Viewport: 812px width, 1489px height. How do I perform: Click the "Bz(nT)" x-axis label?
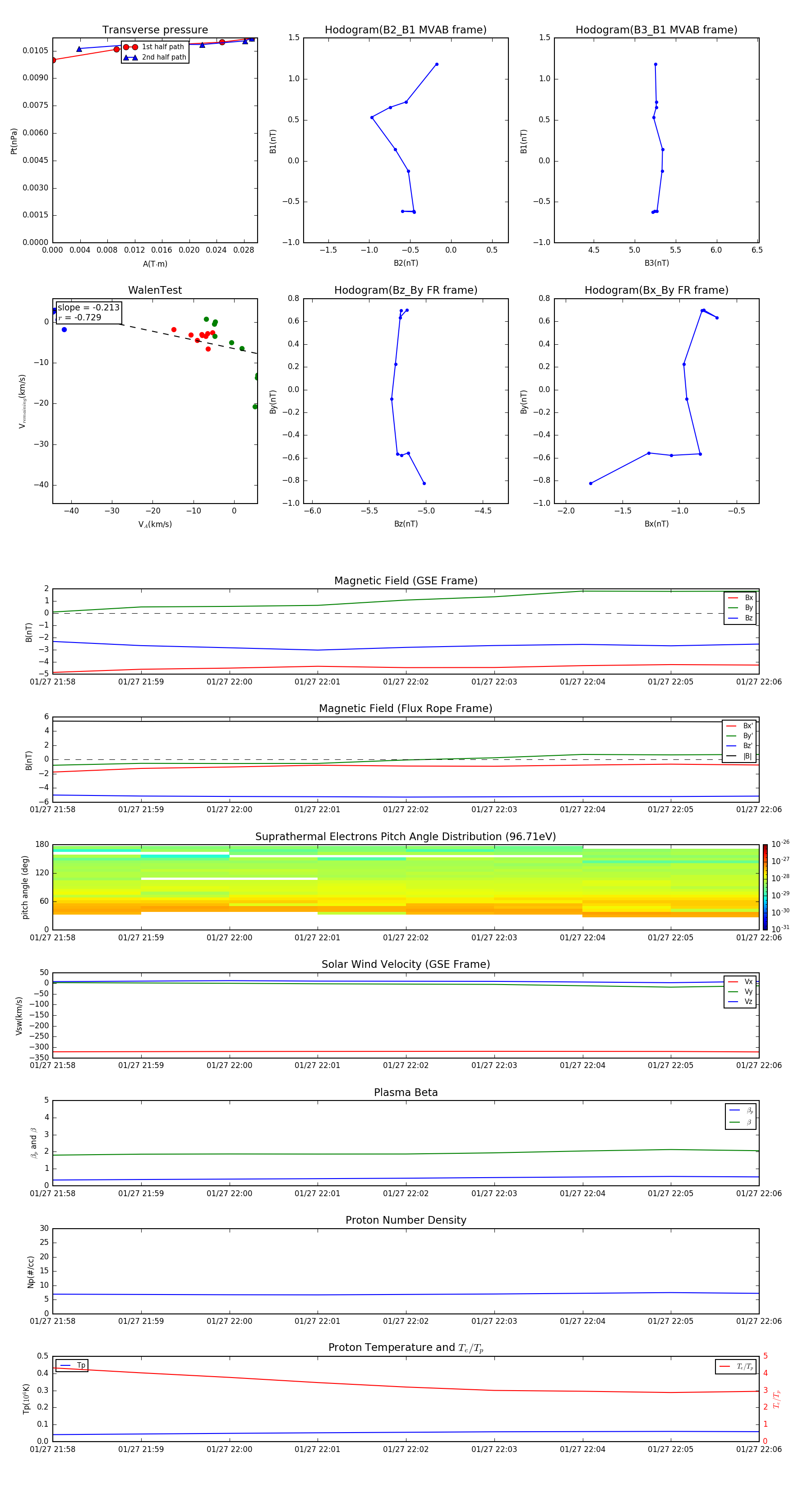pyautogui.click(x=406, y=524)
